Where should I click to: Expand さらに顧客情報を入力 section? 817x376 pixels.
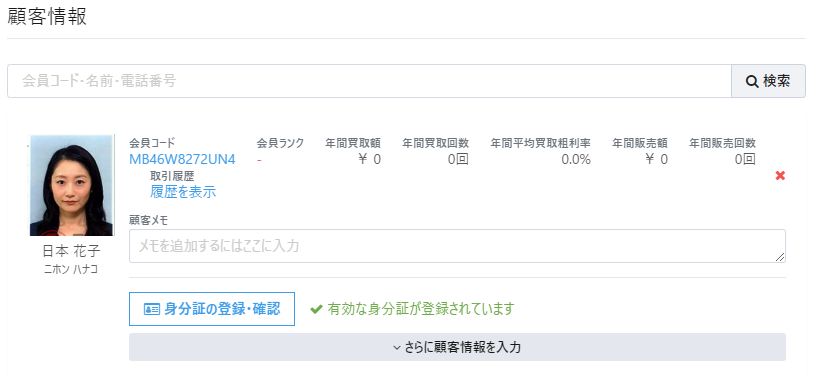[457, 347]
